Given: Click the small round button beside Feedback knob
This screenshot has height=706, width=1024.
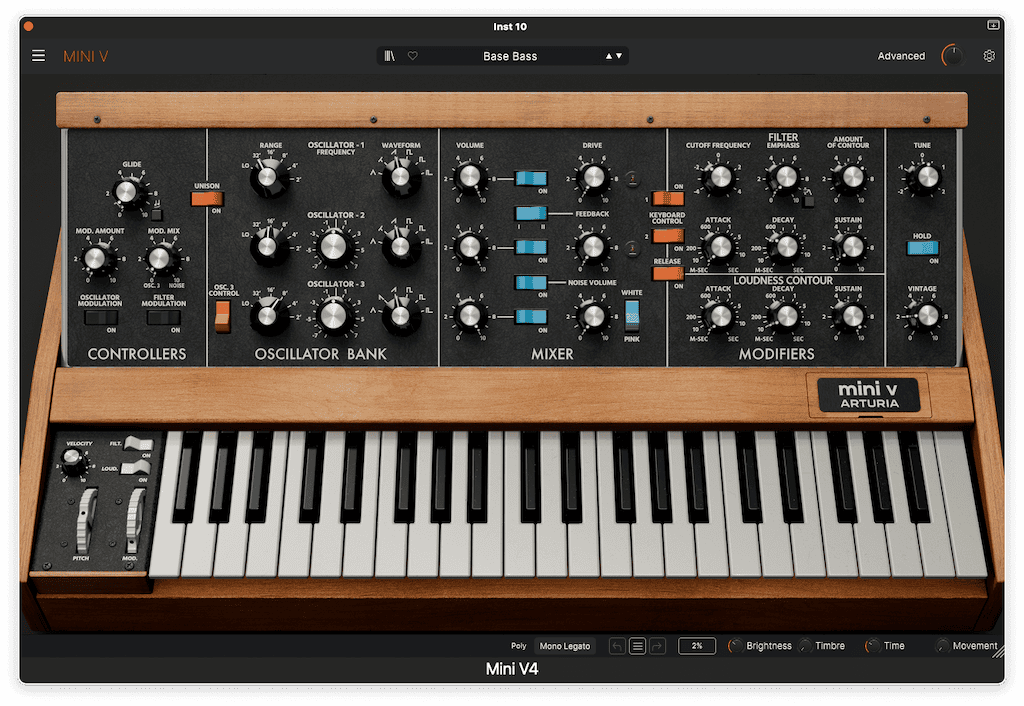Looking at the screenshot, I should coord(632,248).
